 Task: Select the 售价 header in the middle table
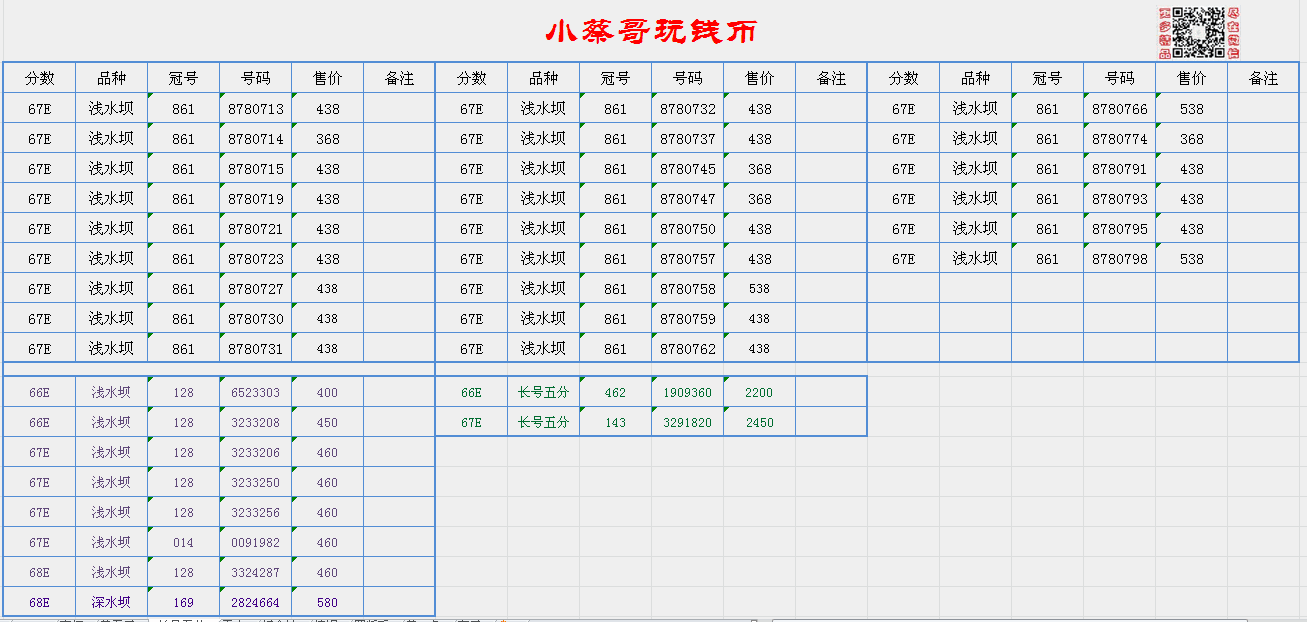[759, 78]
